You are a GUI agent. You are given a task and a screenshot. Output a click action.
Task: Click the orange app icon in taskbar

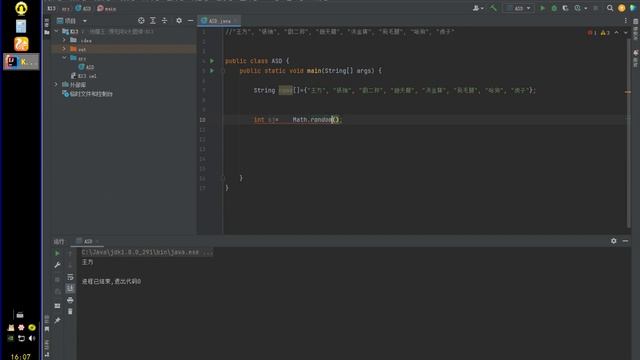(21, 44)
